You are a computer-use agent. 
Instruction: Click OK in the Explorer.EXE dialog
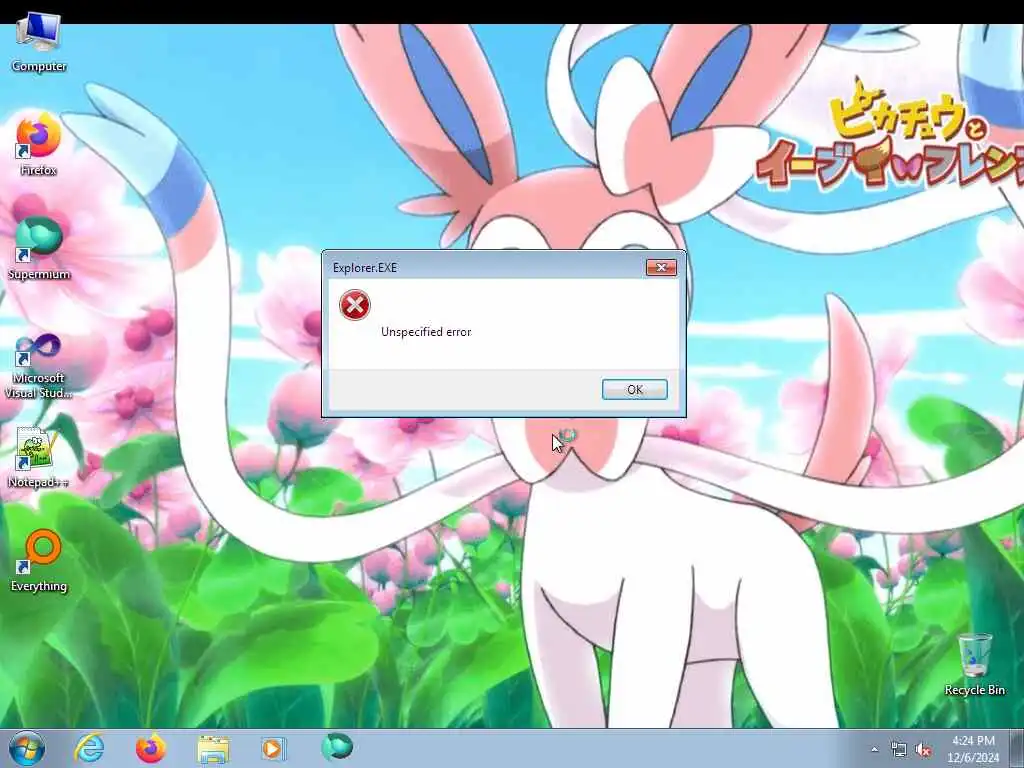[x=634, y=389]
